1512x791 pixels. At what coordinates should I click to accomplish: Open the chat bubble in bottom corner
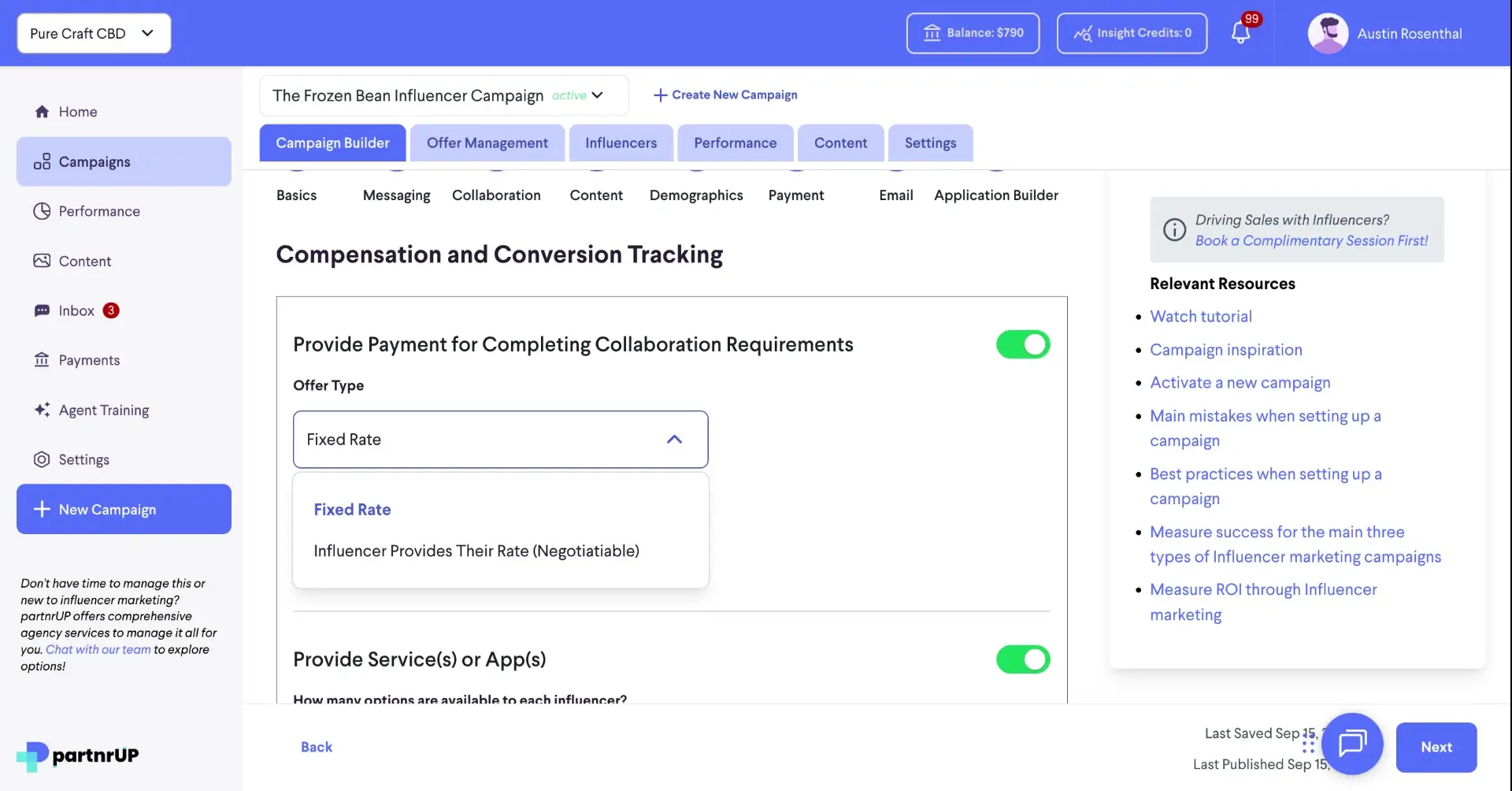1352,744
